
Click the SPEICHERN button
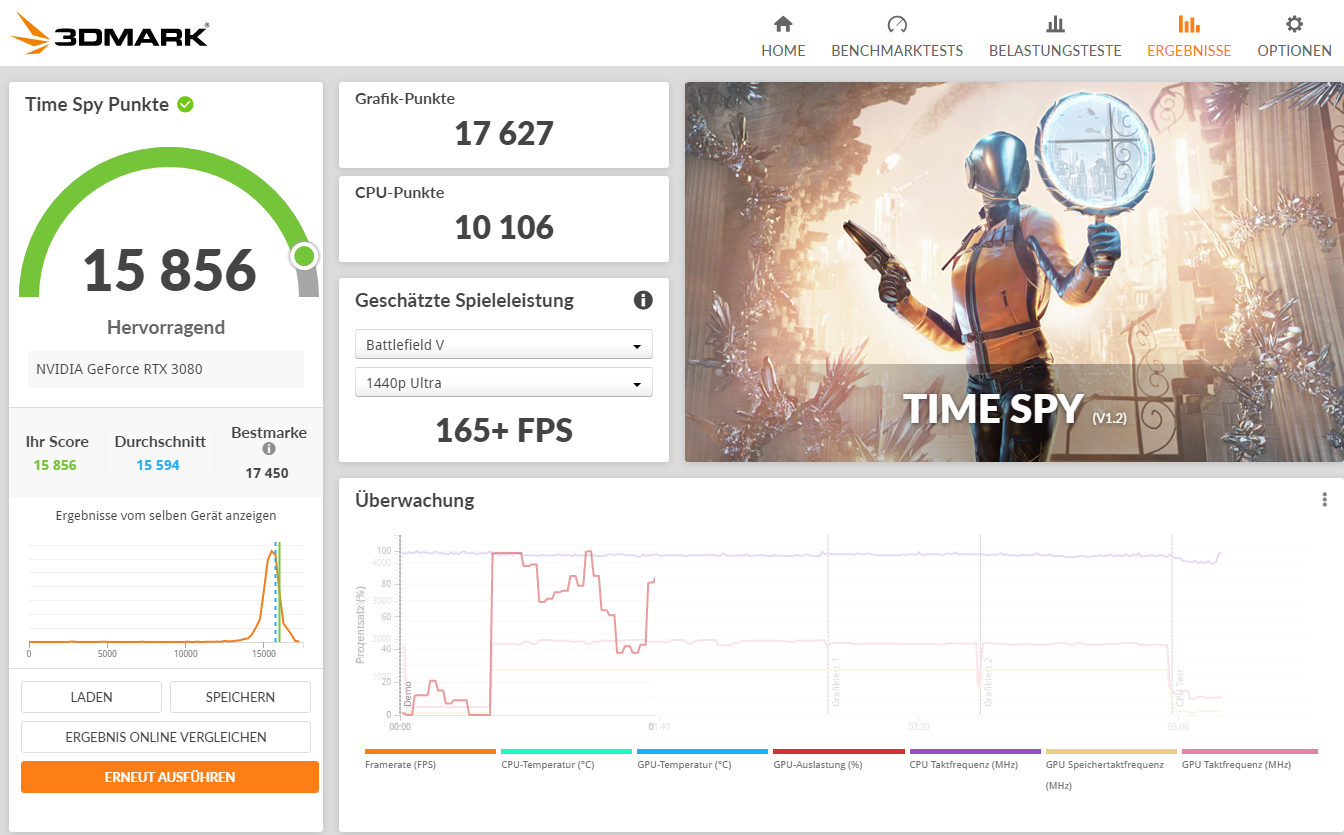[x=240, y=697]
